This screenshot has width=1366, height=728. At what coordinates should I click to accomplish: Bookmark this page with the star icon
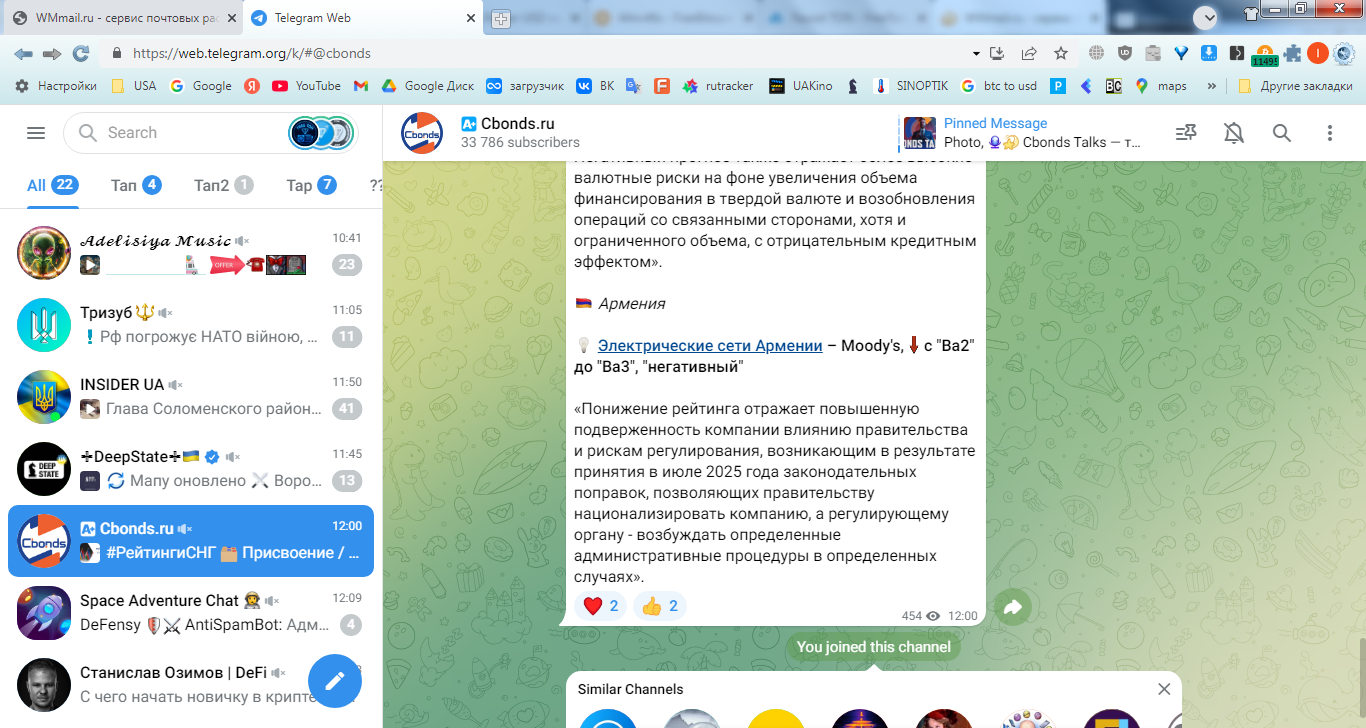pos(1061,53)
